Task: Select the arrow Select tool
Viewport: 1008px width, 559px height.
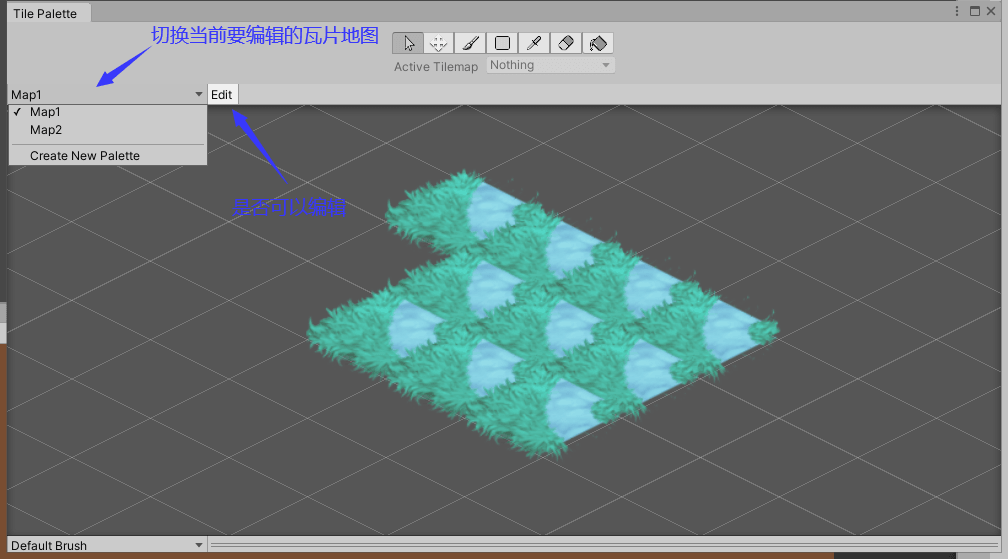Action: pyautogui.click(x=408, y=43)
